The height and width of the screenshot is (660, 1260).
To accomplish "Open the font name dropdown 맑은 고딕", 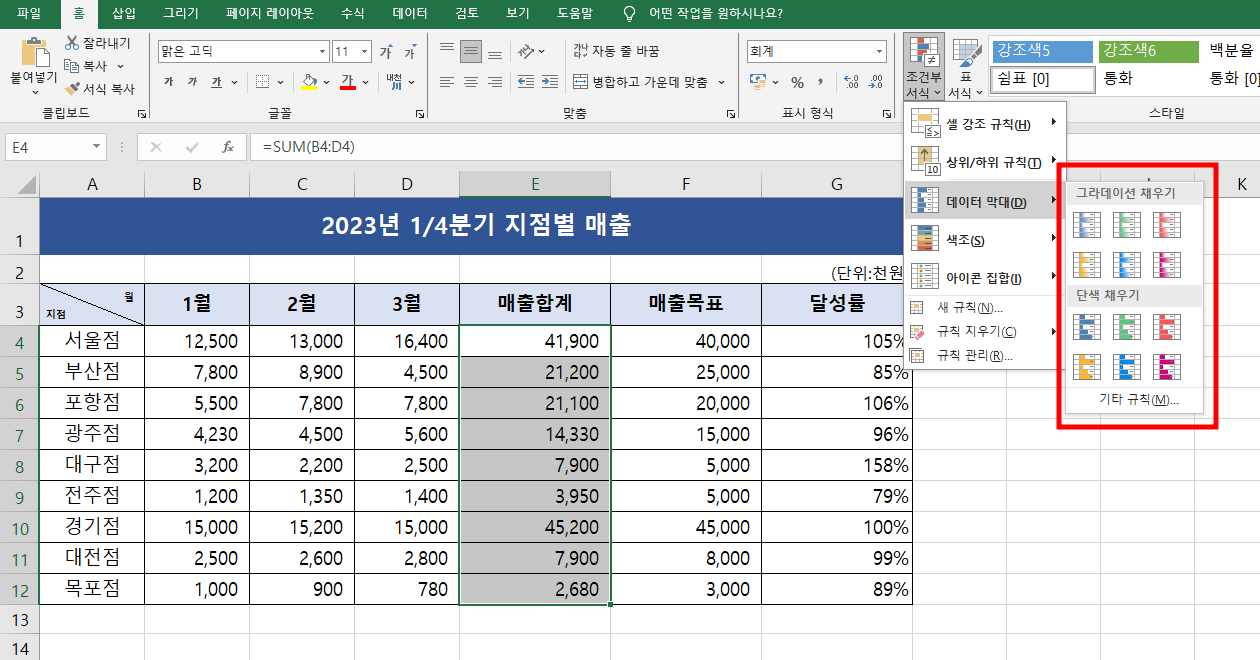I will click(322, 51).
